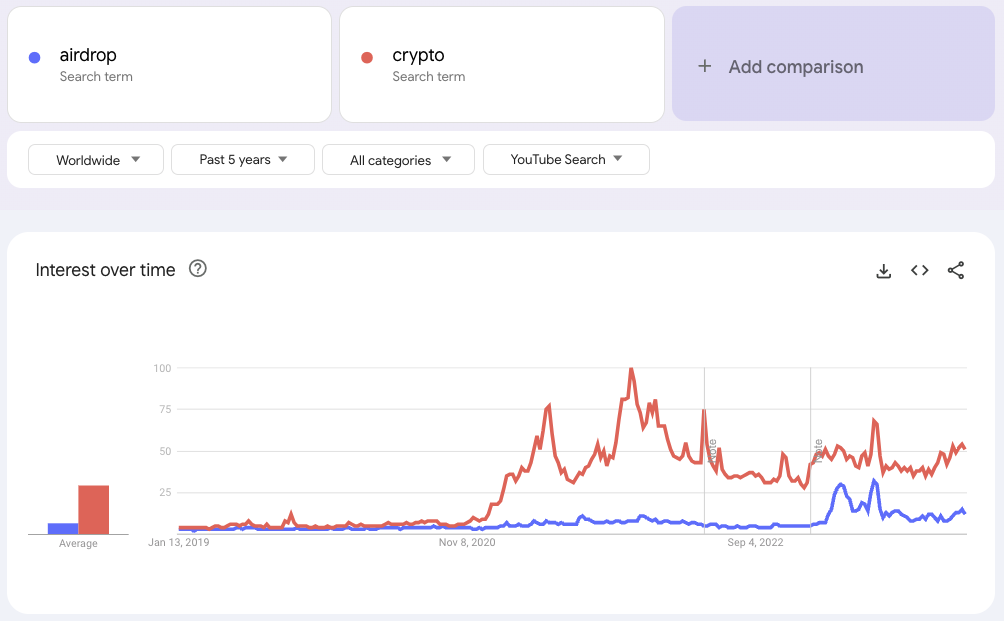Open the All categories dropdown
Screen dimensions: 1004x621
pos(398,160)
